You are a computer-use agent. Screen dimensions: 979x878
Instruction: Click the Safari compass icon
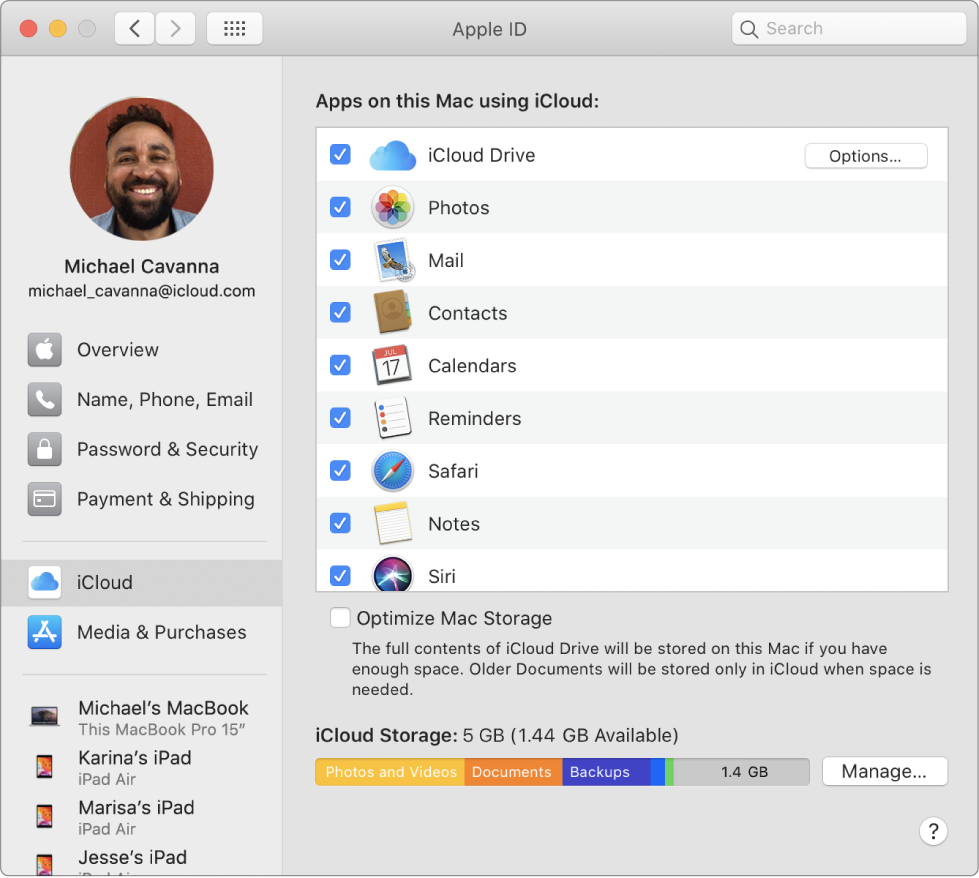(x=392, y=471)
